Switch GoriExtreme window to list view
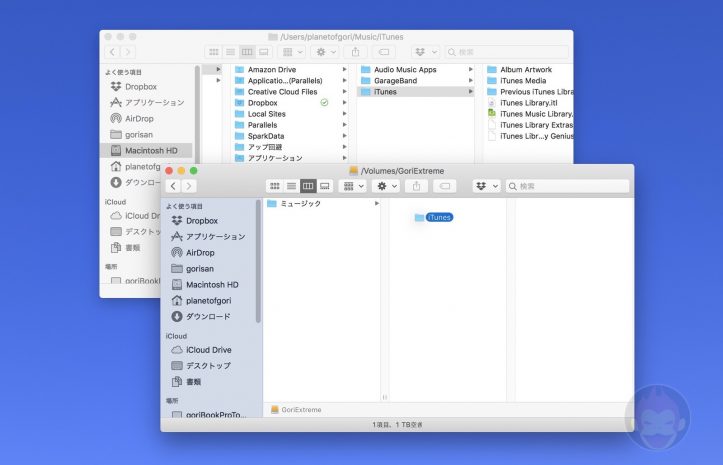The width and height of the screenshot is (723, 465). coord(291,187)
